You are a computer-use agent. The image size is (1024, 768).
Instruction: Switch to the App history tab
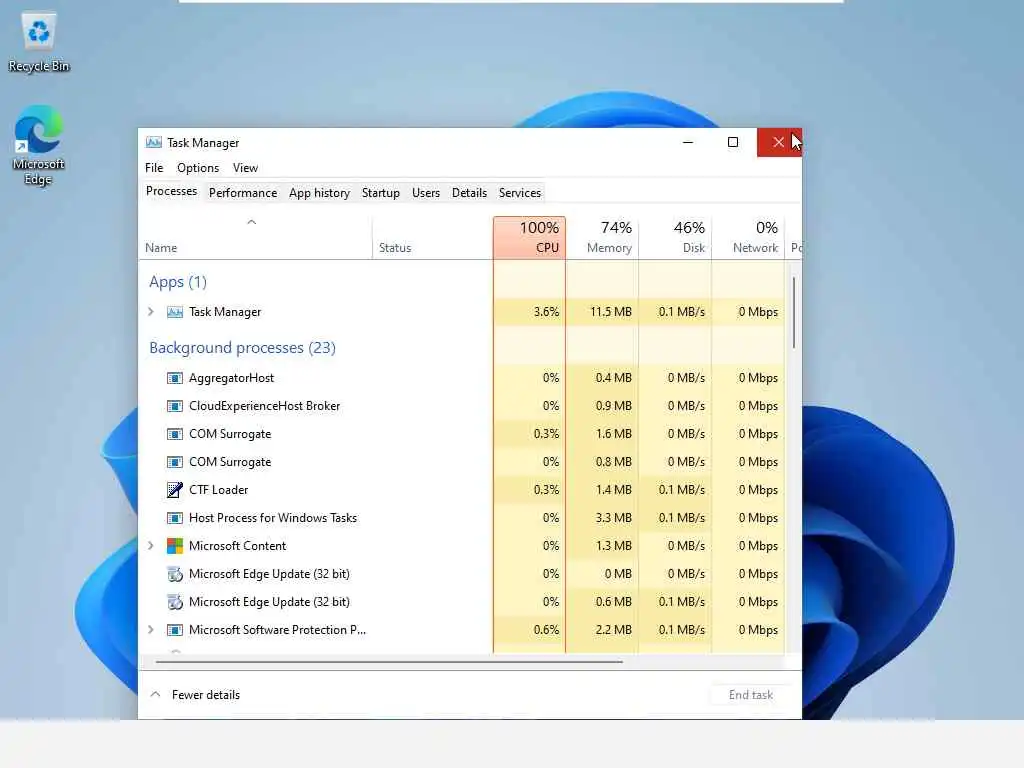point(319,193)
